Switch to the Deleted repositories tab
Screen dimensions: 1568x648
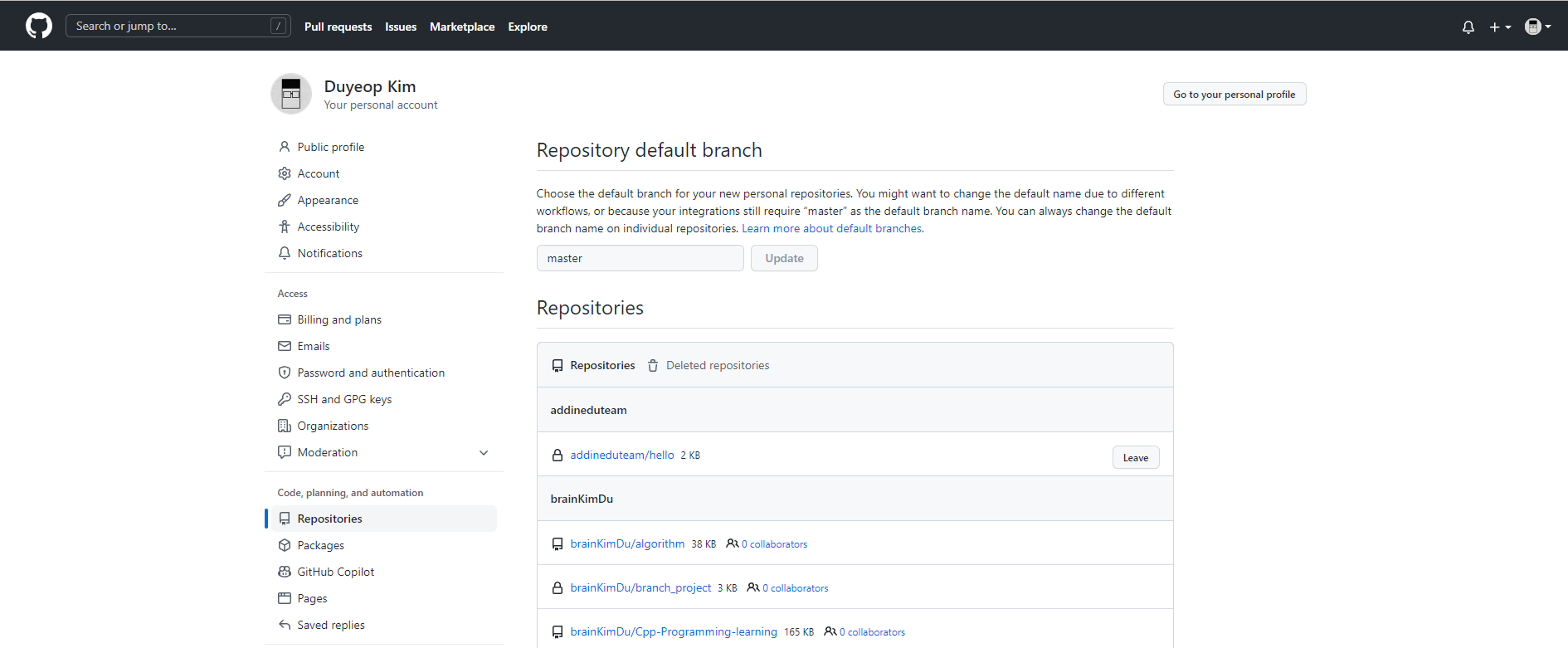click(709, 365)
